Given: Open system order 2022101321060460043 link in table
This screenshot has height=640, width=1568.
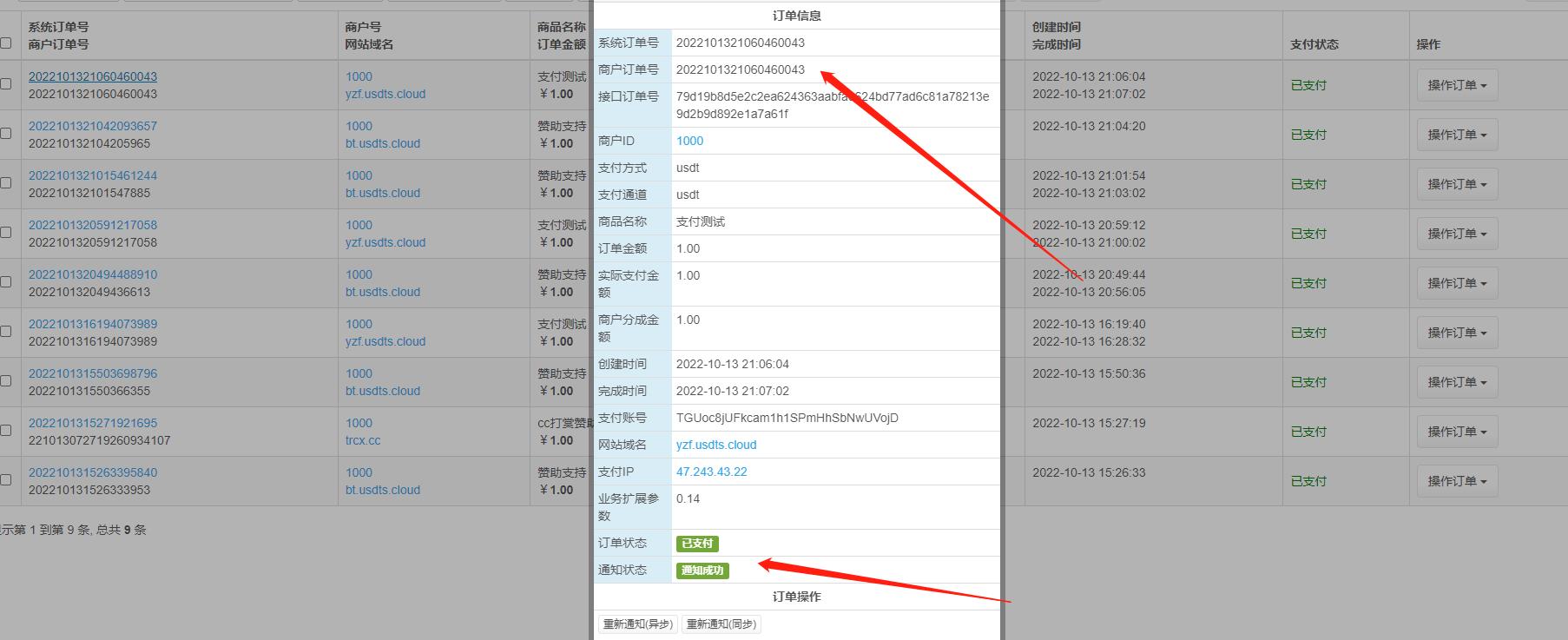Looking at the screenshot, I should coord(93,76).
